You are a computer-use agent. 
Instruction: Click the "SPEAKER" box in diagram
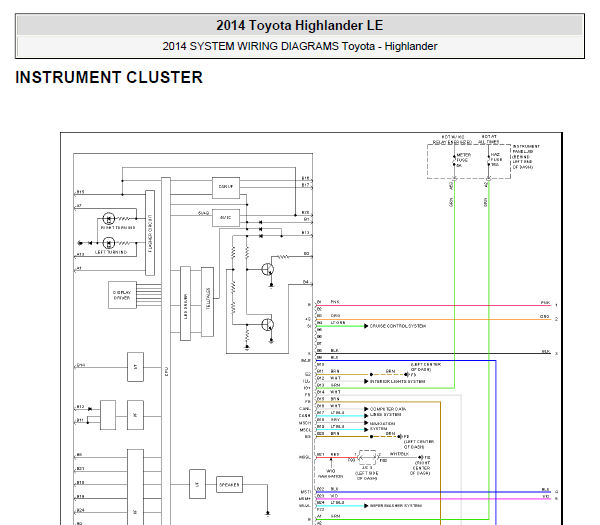coord(229,484)
